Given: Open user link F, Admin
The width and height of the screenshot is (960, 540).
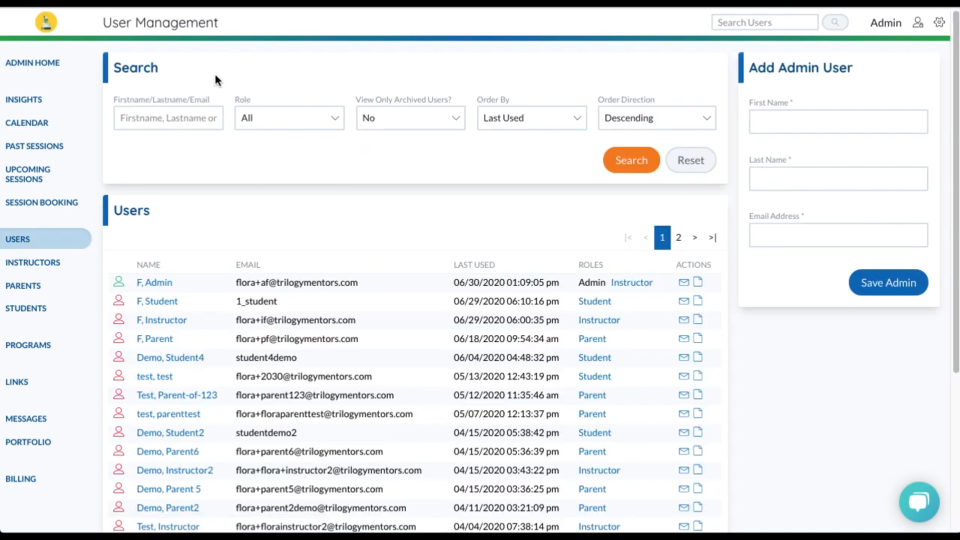Looking at the screenshot, I should [x=154, y=282].
